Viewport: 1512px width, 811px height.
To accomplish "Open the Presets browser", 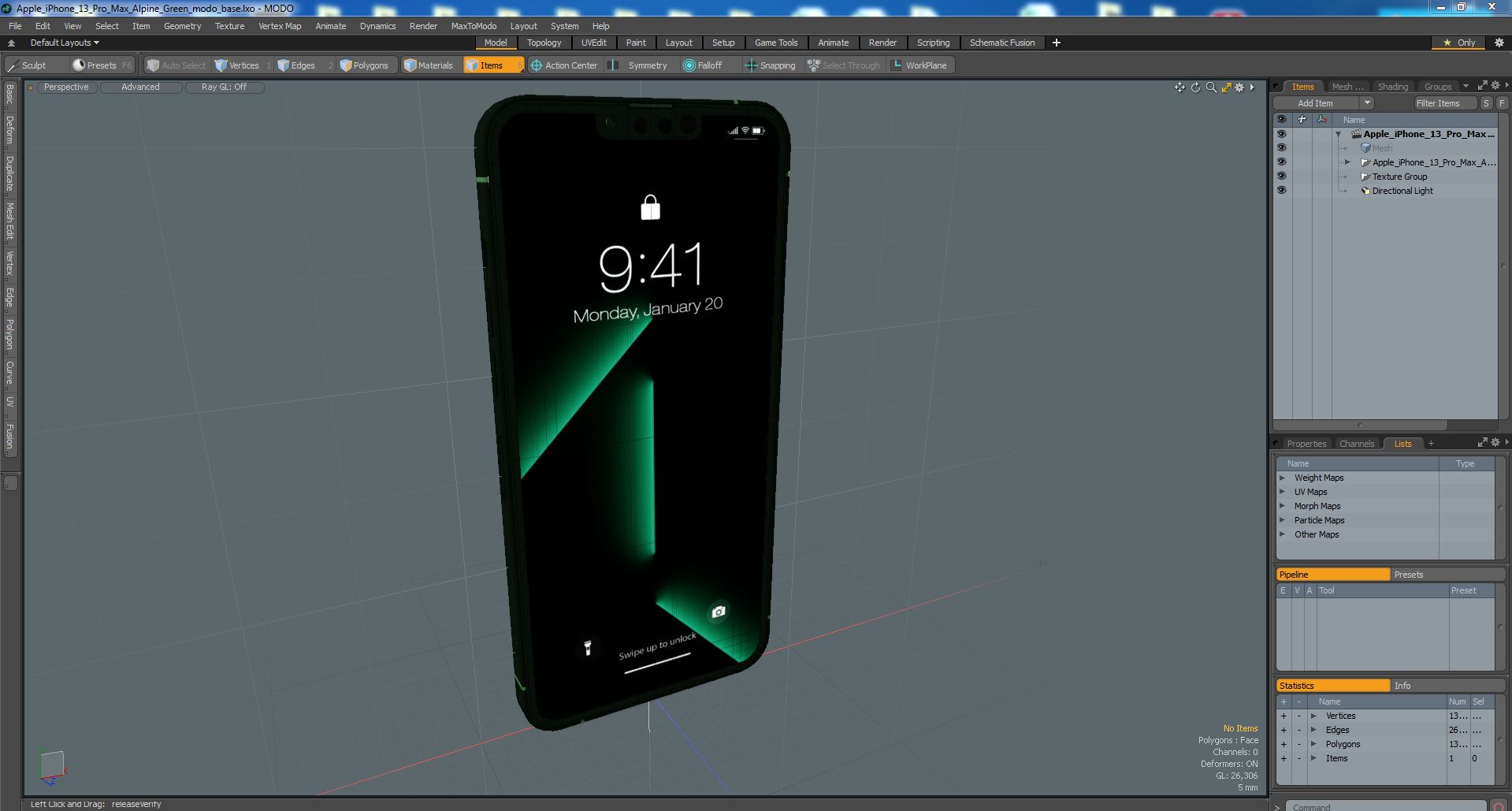I will coord(102,65).
